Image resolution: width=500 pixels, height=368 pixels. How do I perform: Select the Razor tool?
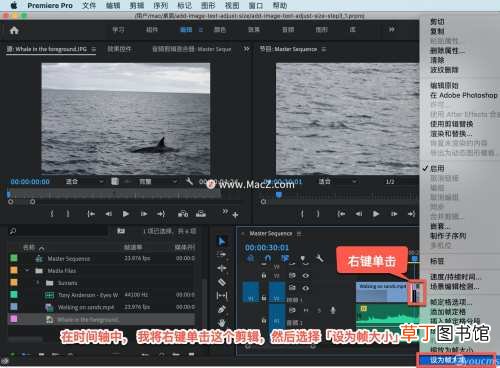point(222,282)
